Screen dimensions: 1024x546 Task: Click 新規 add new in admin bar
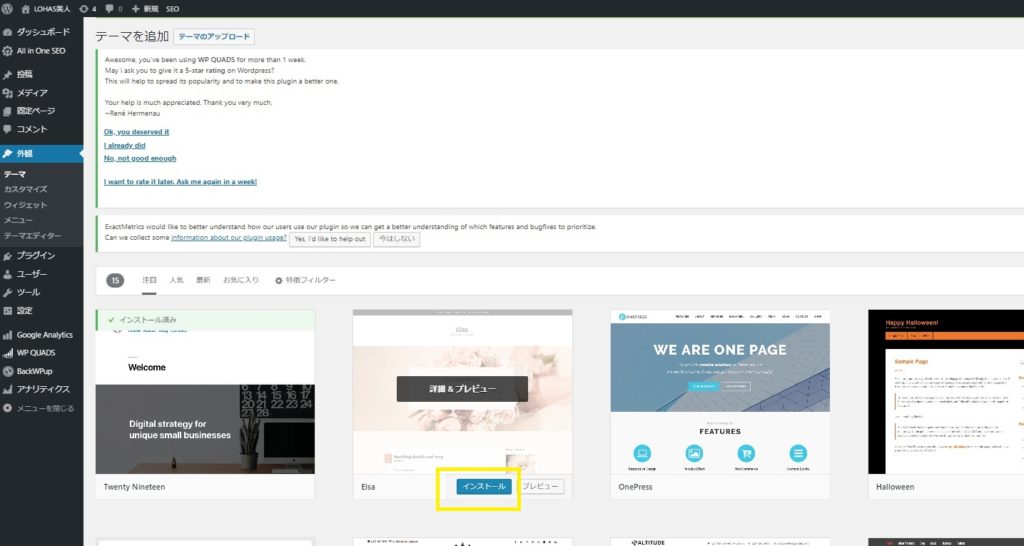[145, 8]
